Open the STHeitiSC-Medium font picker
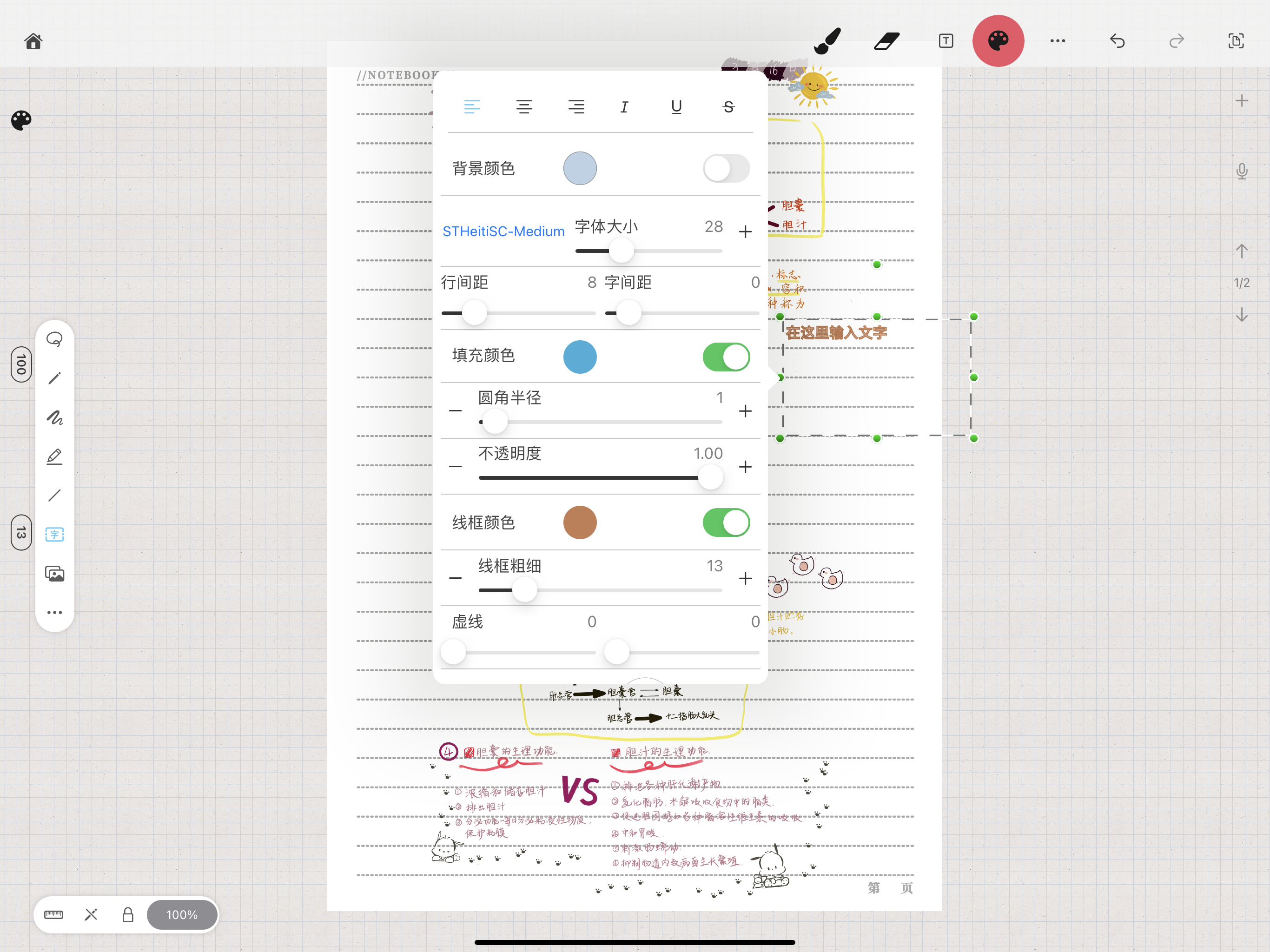This screenshot has height=952, width=1270. pos(503,231)
